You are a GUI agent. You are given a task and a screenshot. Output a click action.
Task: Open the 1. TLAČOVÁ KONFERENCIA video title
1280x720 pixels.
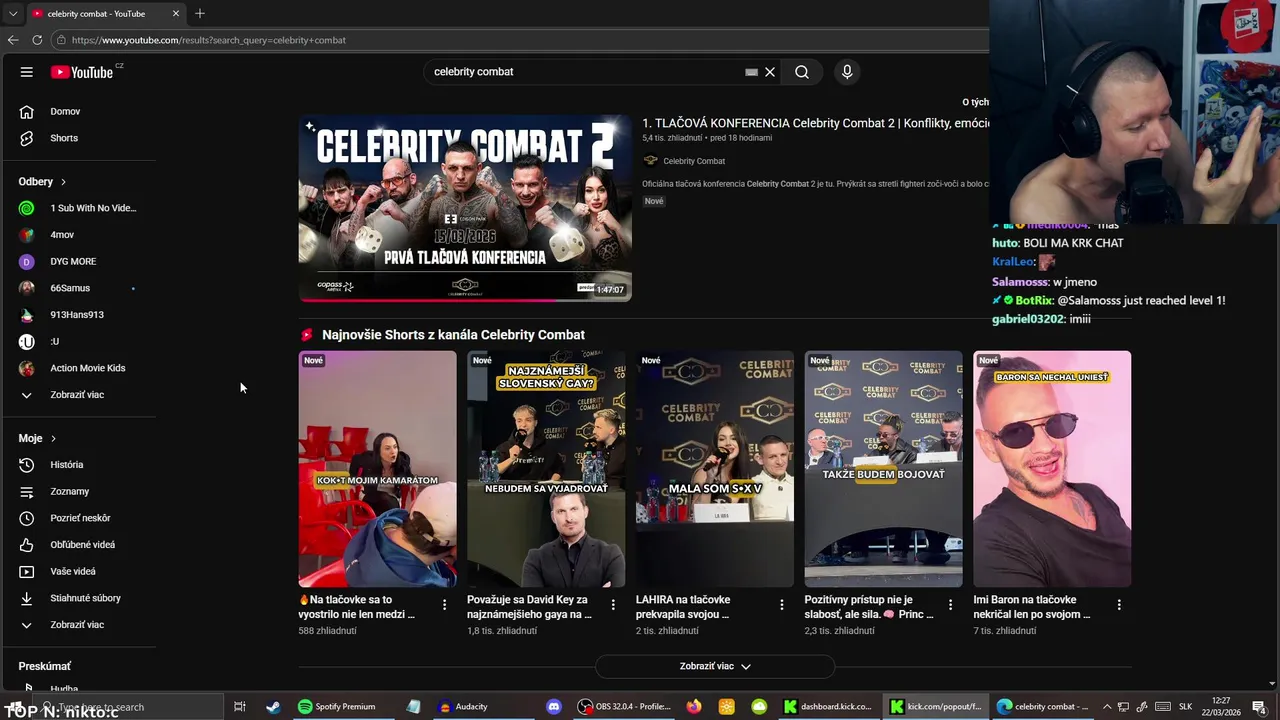(815, 123)
